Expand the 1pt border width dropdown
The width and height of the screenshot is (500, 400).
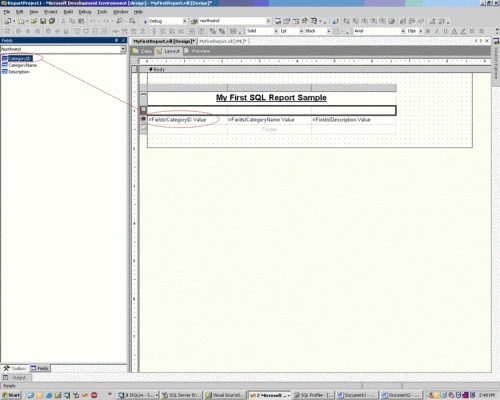[301, 31]
